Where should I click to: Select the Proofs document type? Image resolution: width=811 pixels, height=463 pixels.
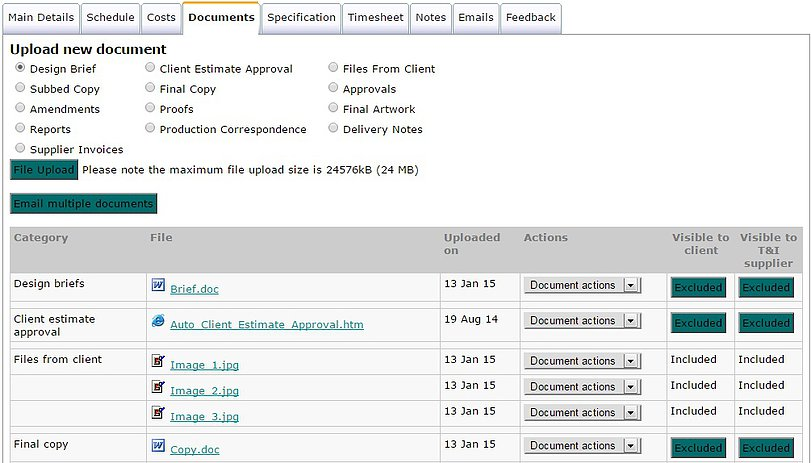coord(150,109)
